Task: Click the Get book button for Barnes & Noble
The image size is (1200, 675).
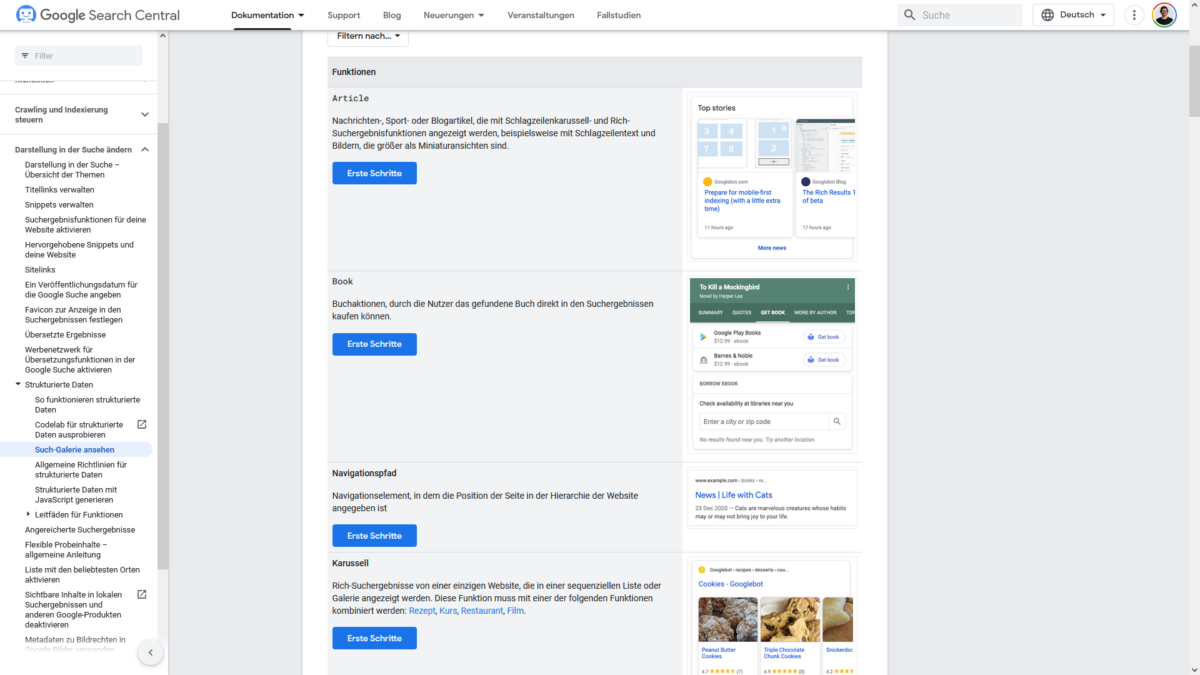Action: (x=823, y=360)
